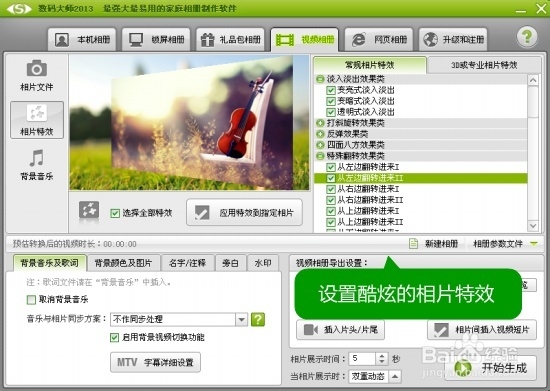Viewport: 550px width, 391px height.
Task: Click the effects list scroll down arrow
Action: click(x=533, y=225)
